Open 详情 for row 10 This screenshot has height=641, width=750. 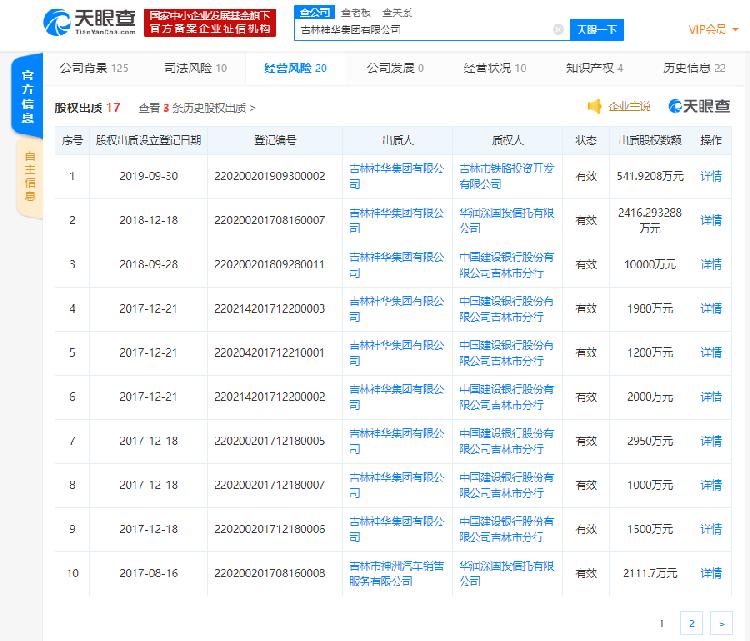coord(711,573)
